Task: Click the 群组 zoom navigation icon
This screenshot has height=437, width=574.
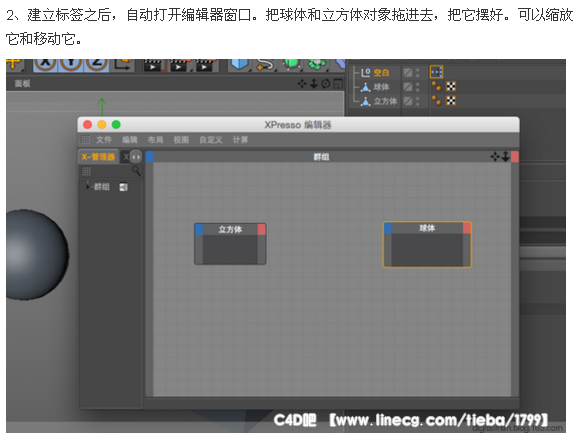Action: pyautogui.click(x=505, y=157)
